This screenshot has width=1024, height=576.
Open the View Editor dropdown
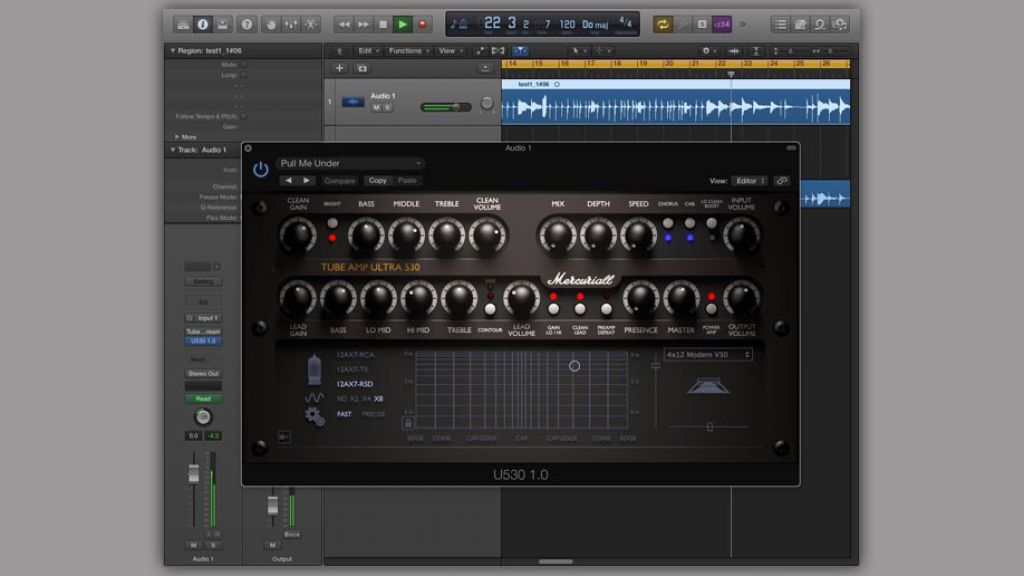(x=749, y=181)
